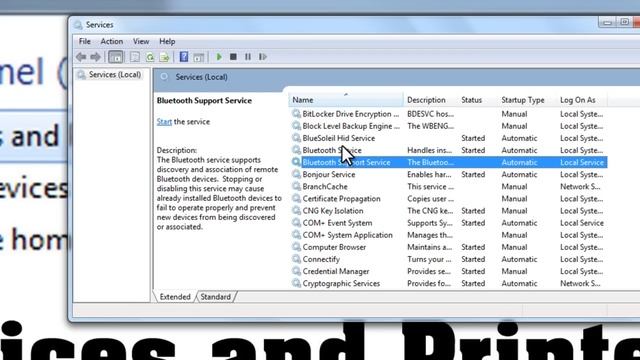Select the Computer Browser service row

pos(448,247)
